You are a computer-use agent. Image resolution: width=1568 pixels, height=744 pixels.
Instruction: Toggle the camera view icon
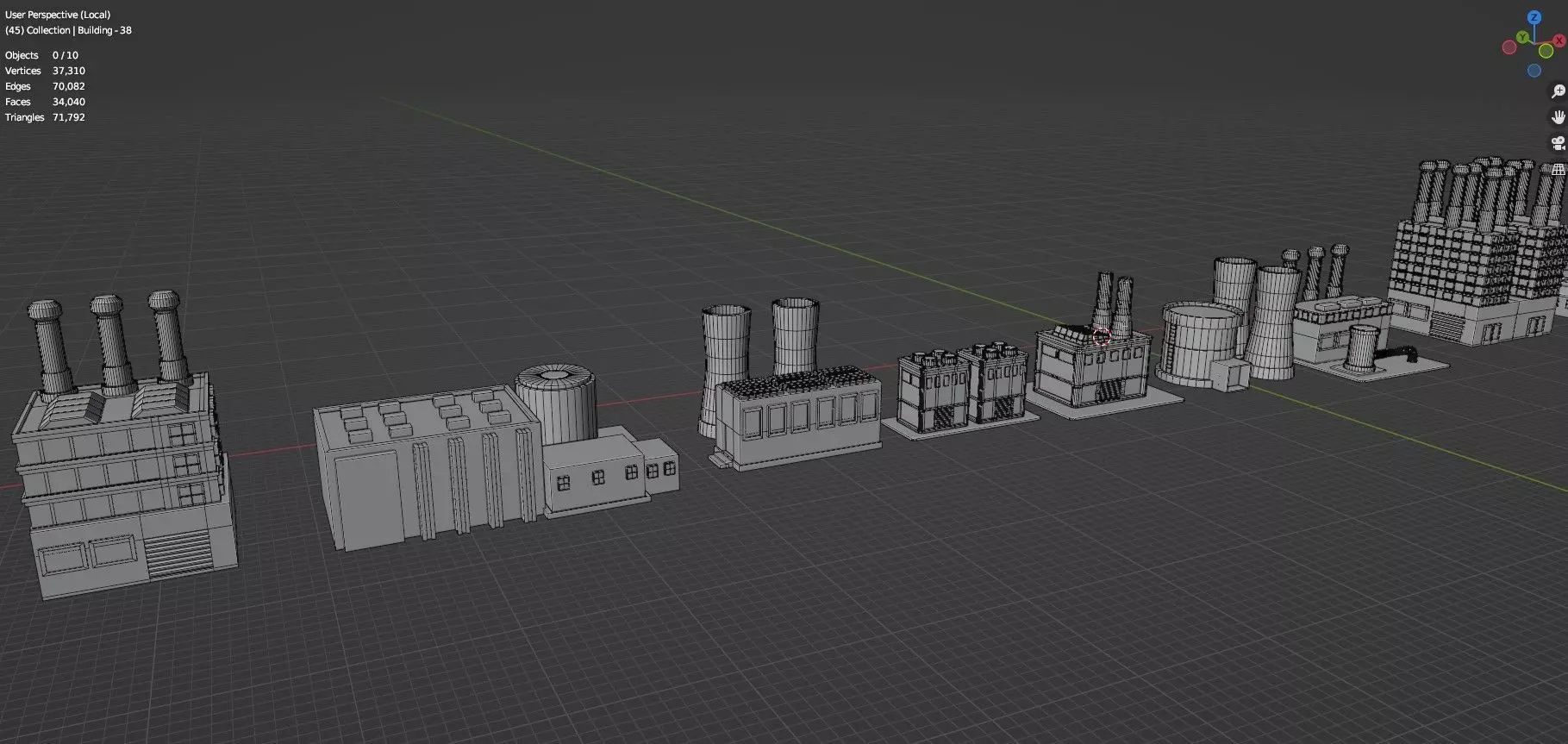pos(1559,143)
